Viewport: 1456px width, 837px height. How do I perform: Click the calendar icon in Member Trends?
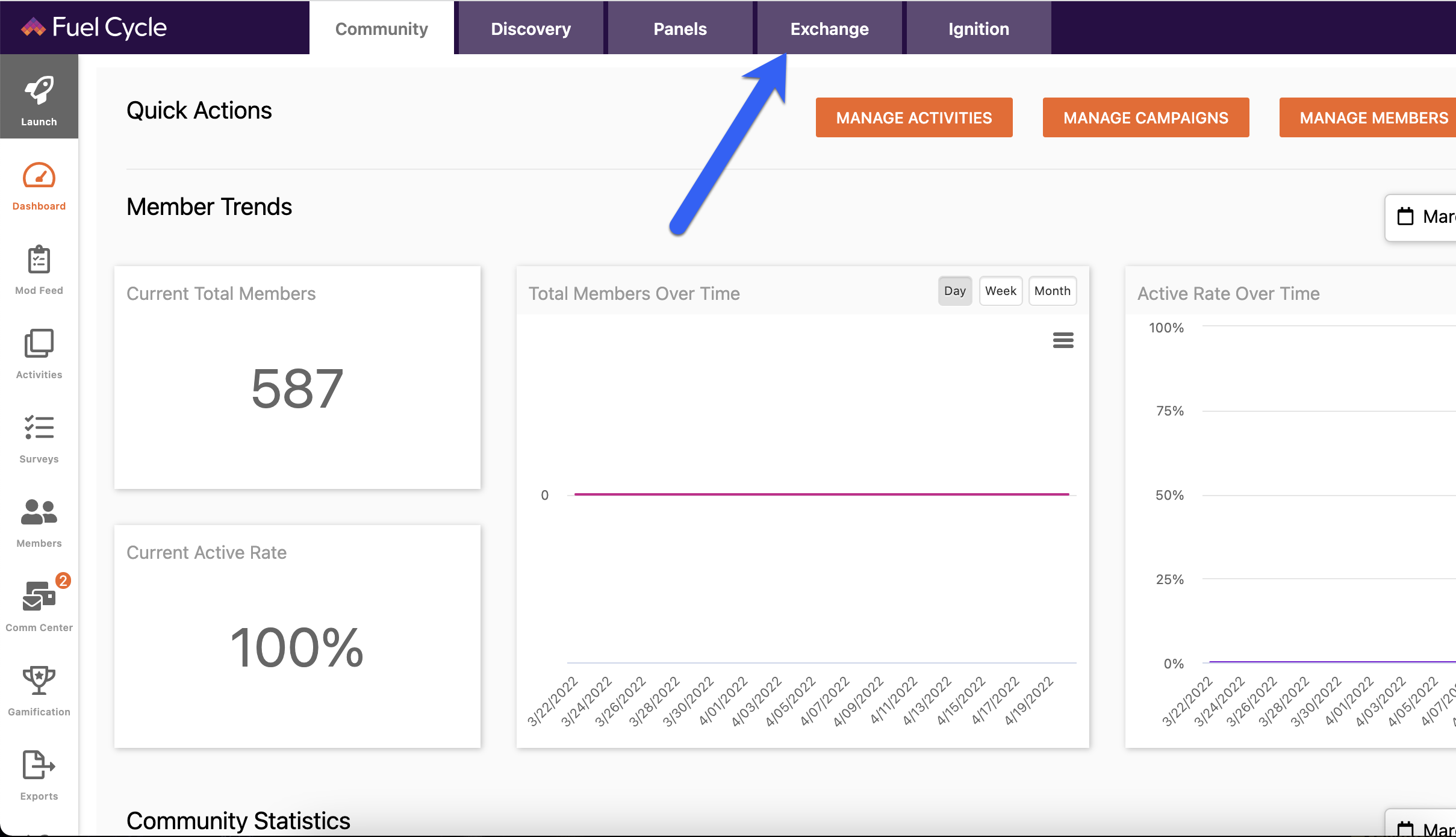coord(1405,216)
